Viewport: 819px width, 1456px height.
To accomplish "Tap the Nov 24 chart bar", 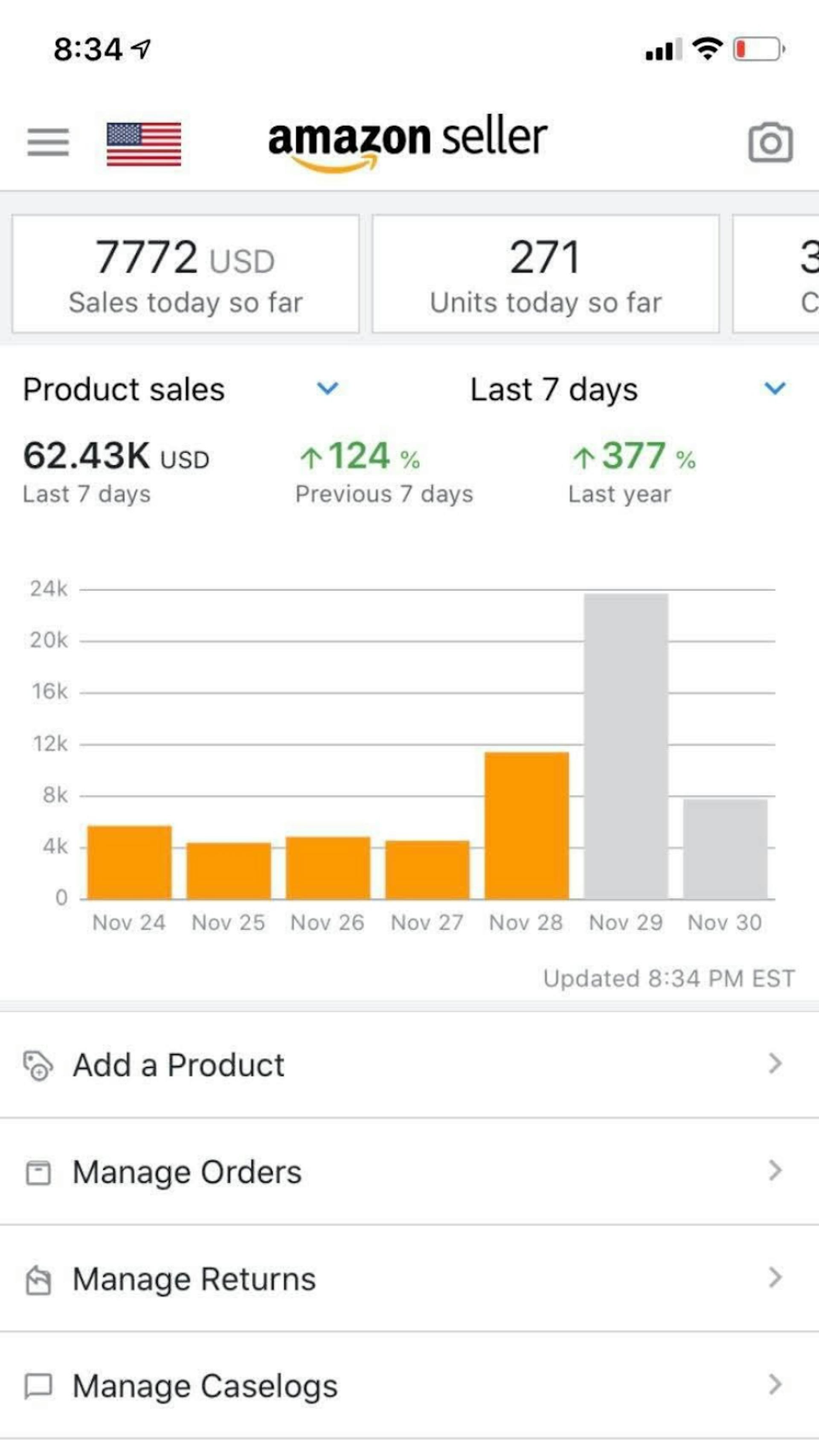I will pyautogui.click(x=129, y=862).
